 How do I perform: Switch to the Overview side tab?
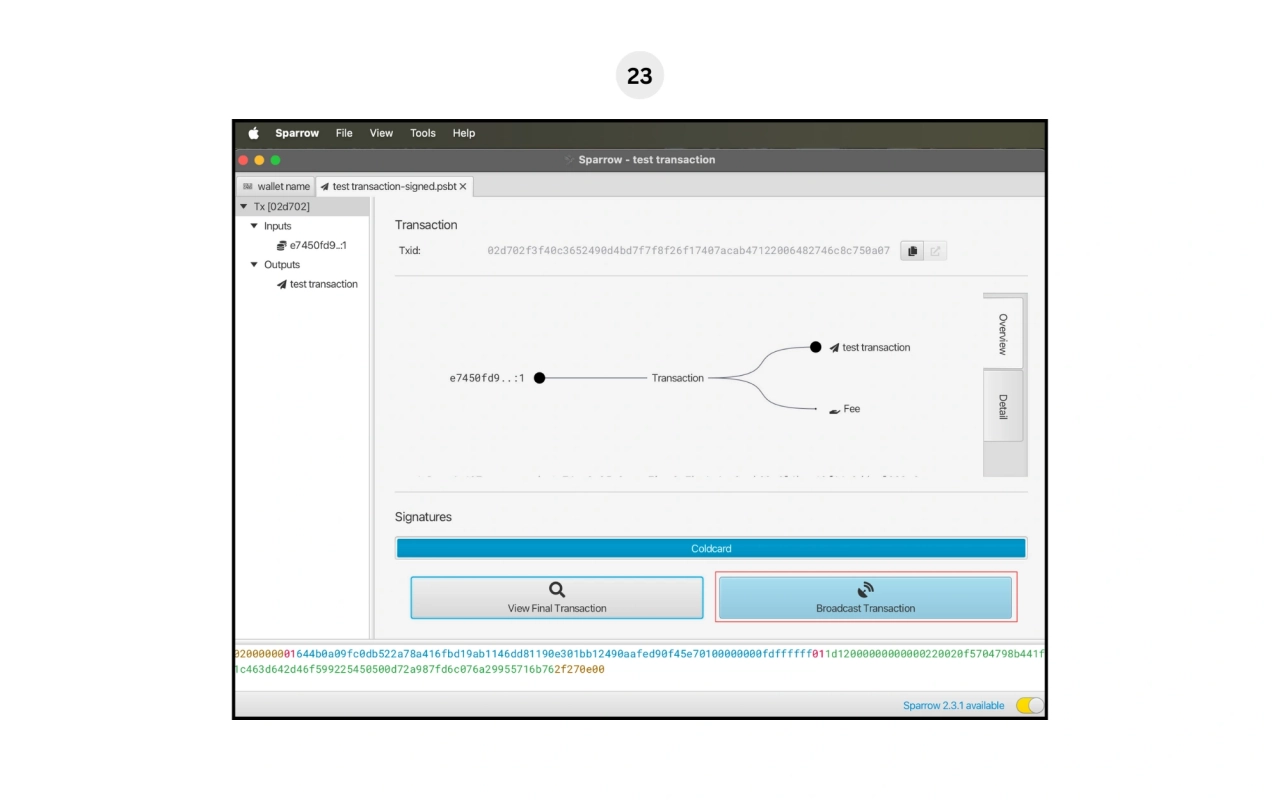(x=1003, y=333)
